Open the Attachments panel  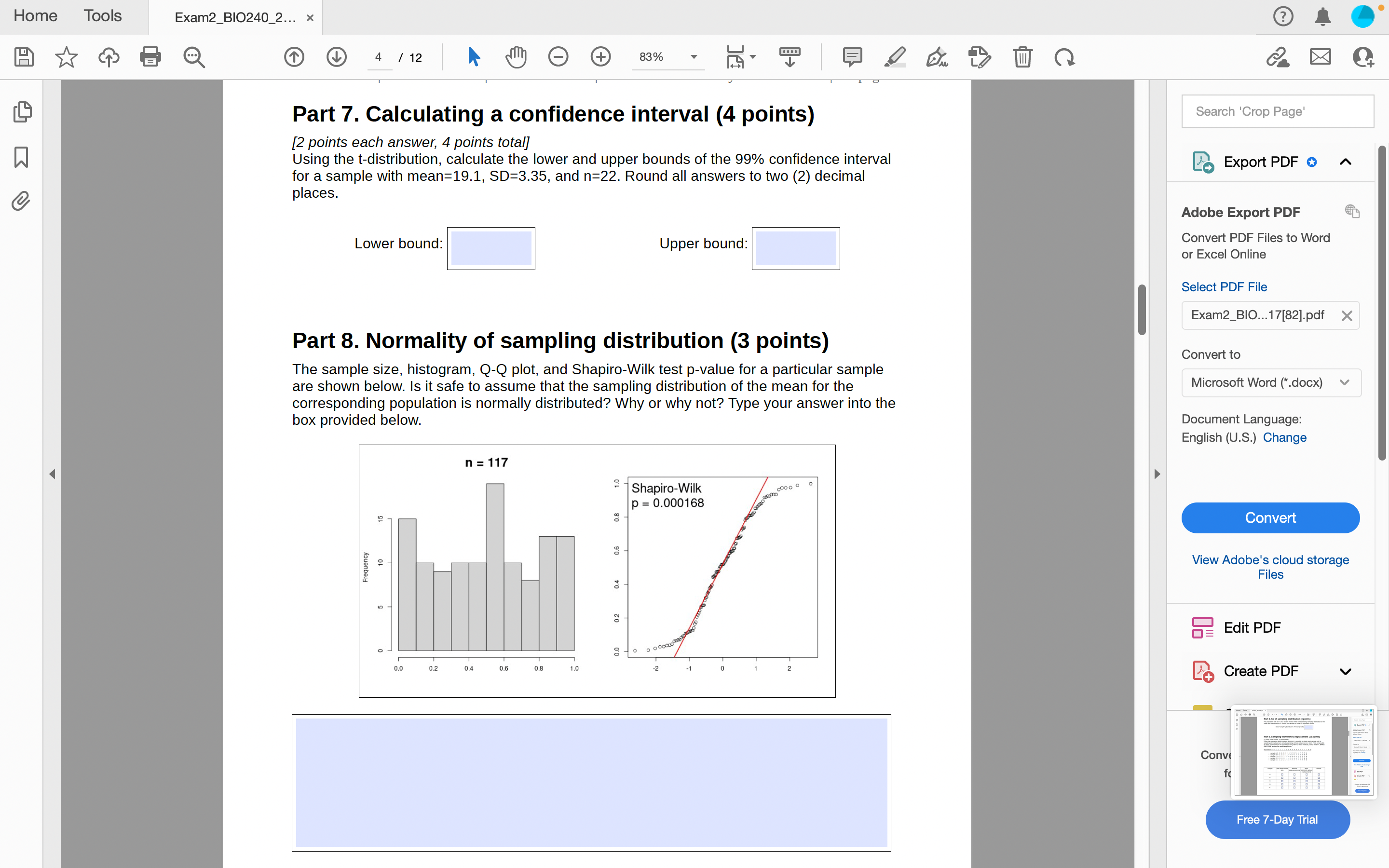pyautogui.click(x=22, y=201)
